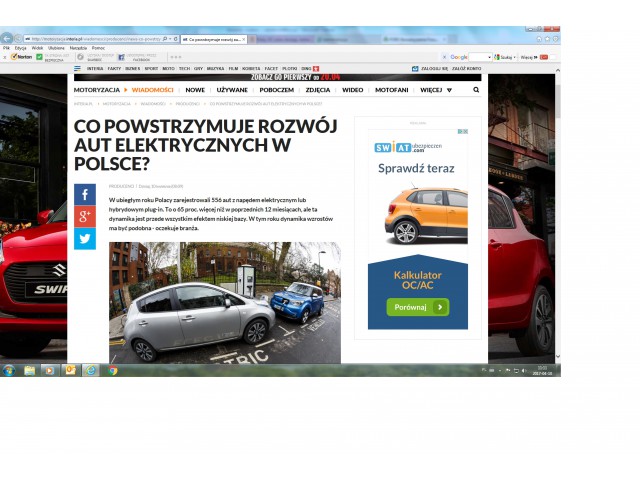The width and height of the screenshot is (640, 480).
Task: Open the file explorer taskbar icon
Action: pos(30,370)
